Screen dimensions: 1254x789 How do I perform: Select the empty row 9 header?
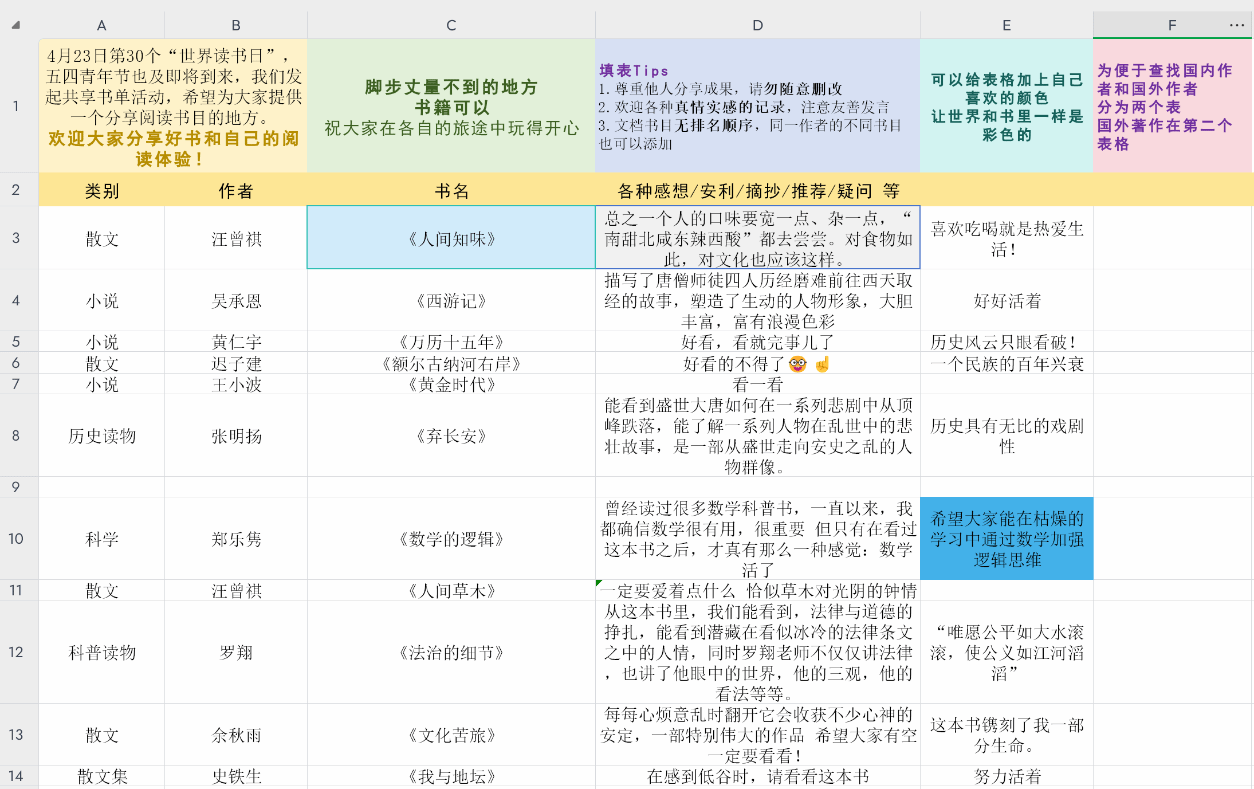pyautogui.click(x=16, y=487)
